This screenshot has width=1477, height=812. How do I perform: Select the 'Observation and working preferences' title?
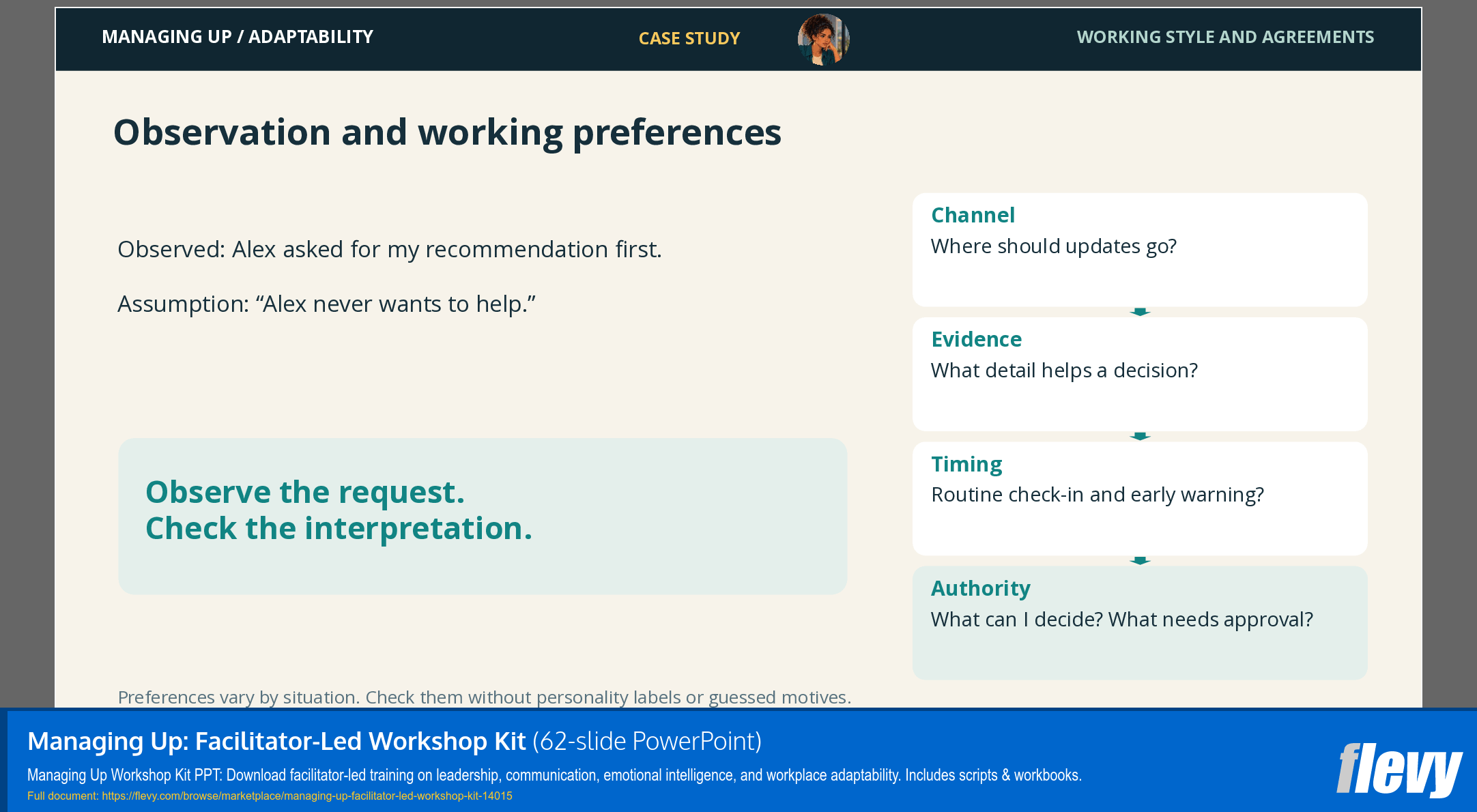(447, 132)
